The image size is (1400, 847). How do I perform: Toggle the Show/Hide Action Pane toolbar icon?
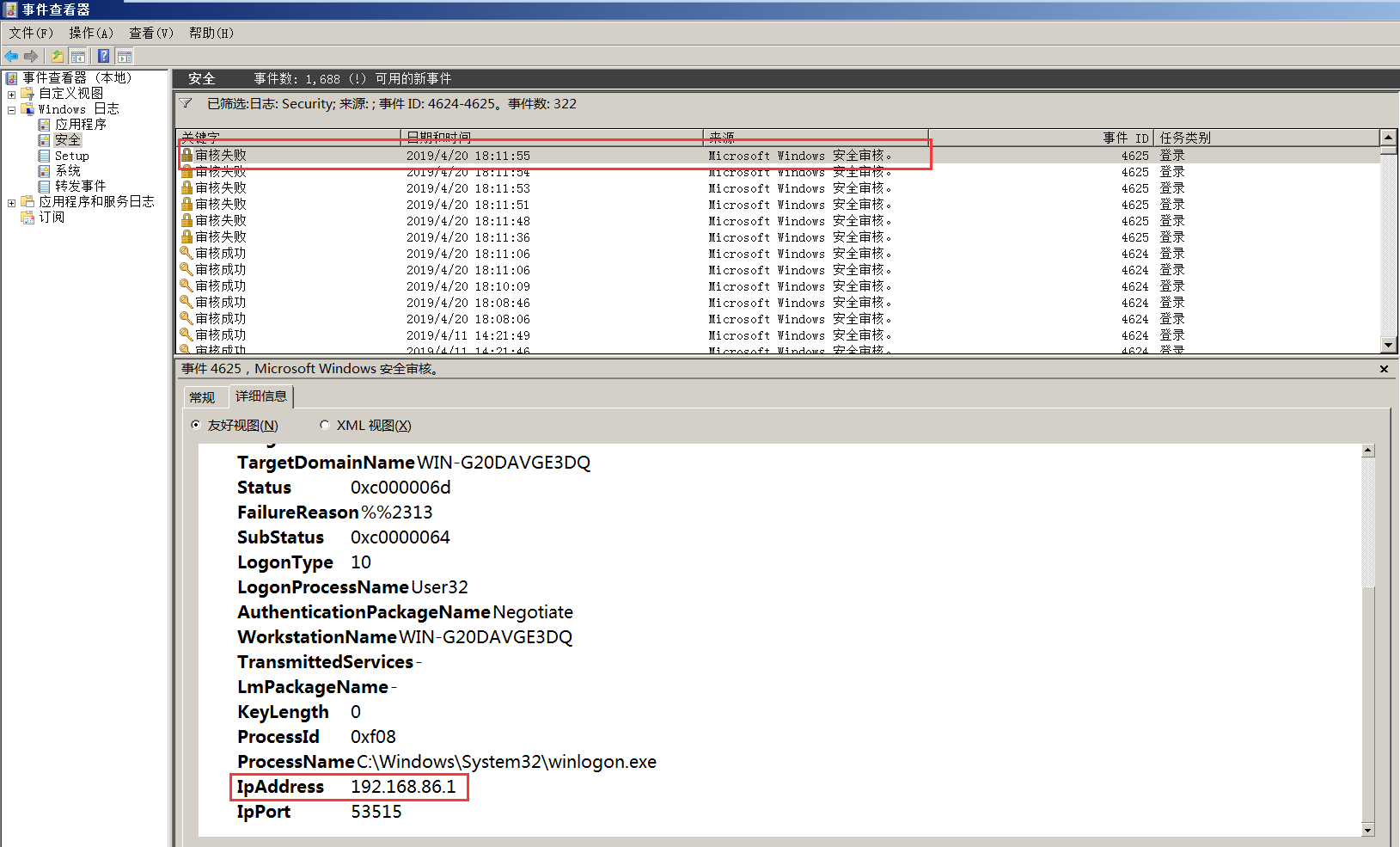click(125, 56)
